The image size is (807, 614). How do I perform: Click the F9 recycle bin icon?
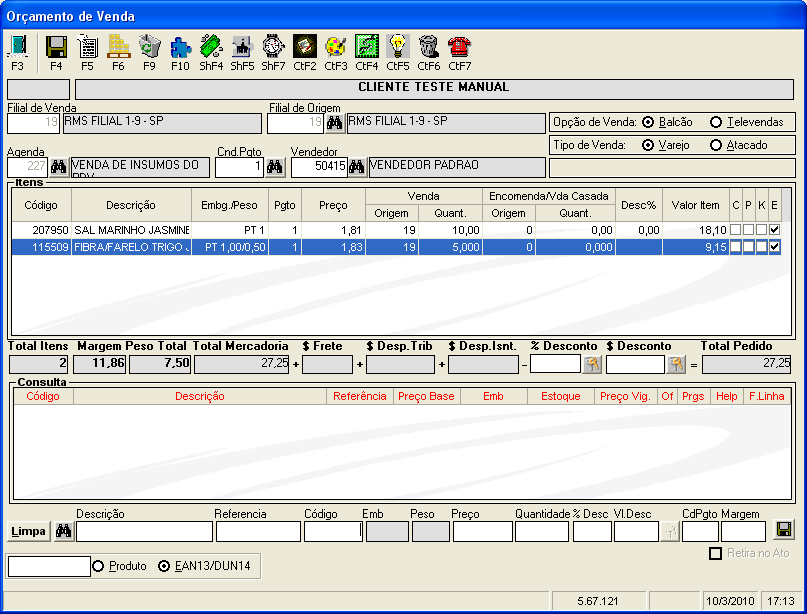149,47
